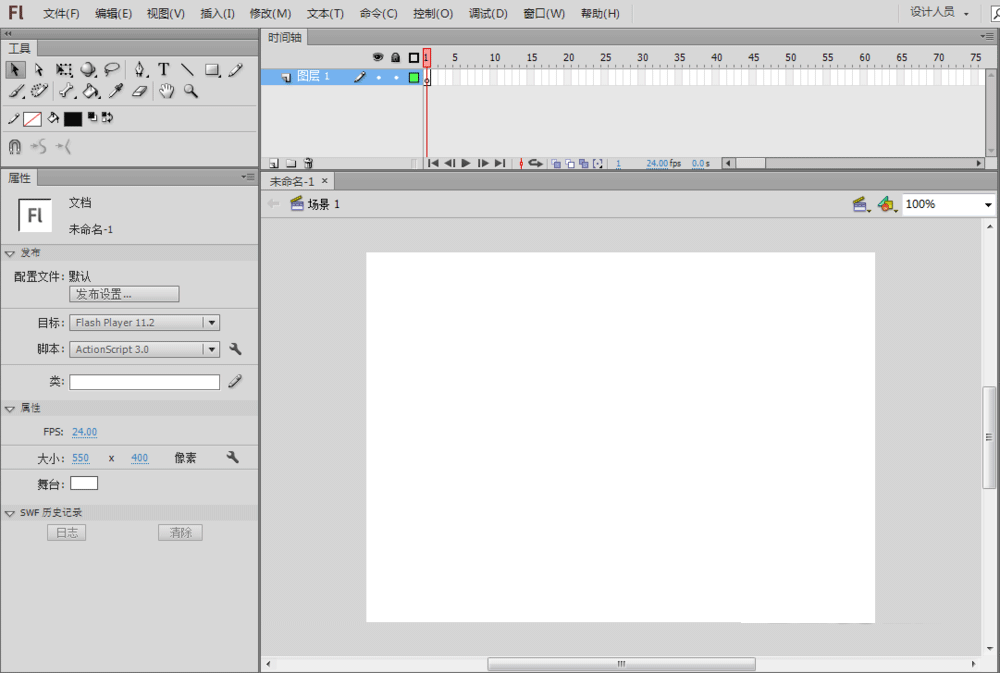The width and height of the screenshot is (1000, 673).
Task: Open the 时间轴 panel options menu
Action: 987,36
